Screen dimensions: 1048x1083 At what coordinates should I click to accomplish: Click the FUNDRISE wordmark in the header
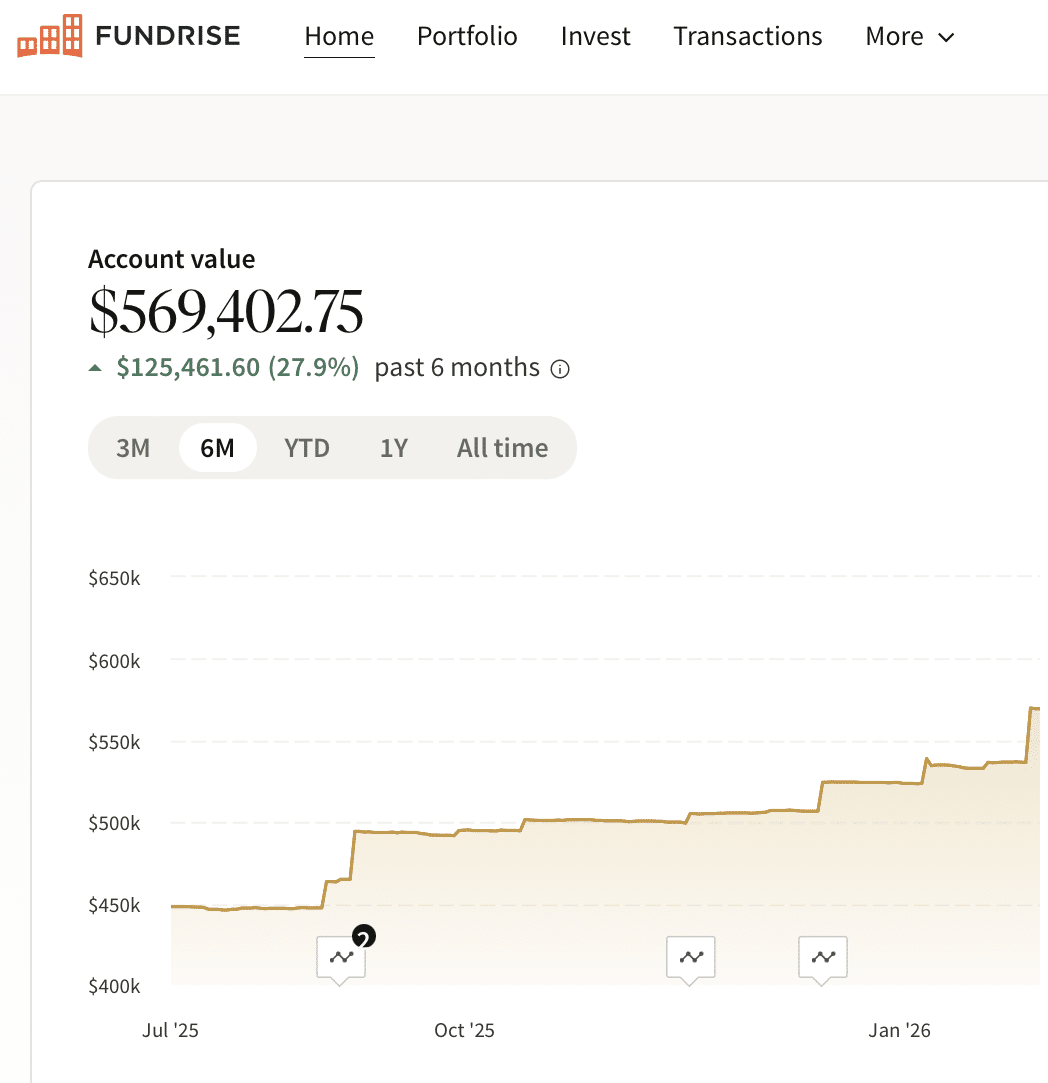click(167, 36)
